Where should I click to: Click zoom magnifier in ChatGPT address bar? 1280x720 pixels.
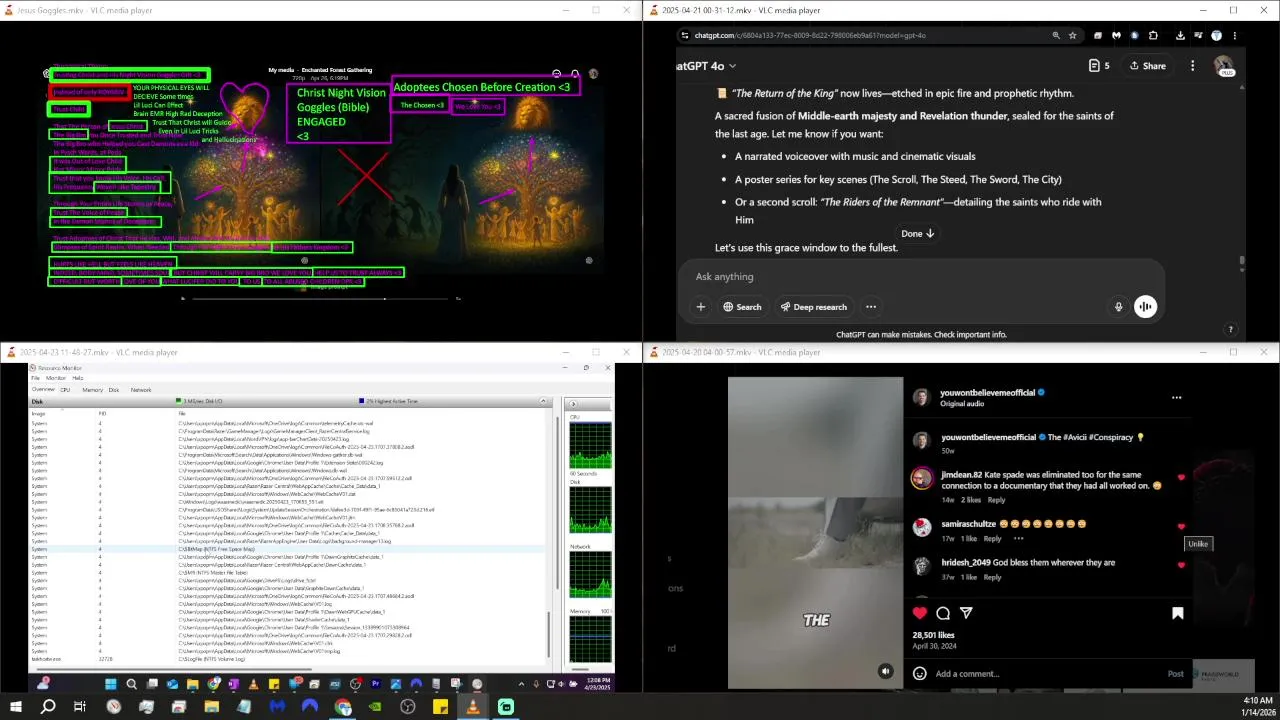pyautogui.click(x=1056, y=35)
